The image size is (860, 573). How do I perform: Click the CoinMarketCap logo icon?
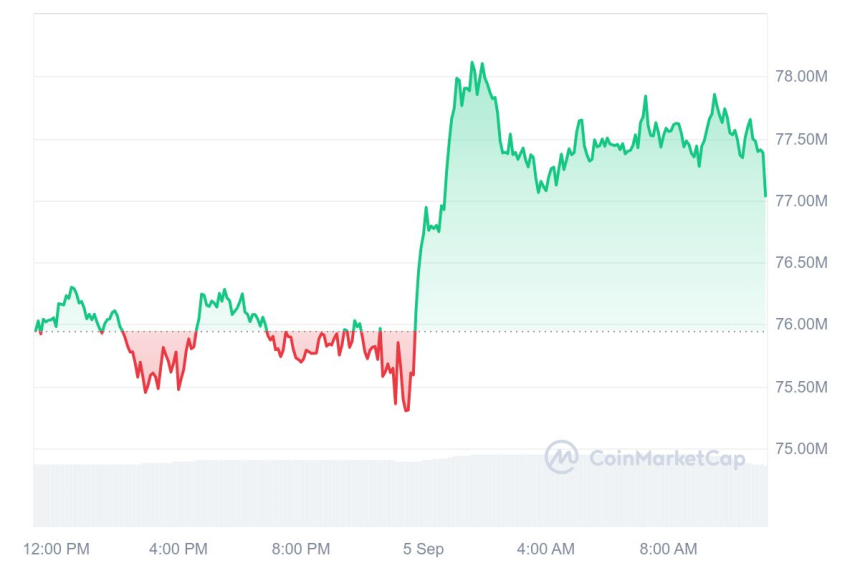(561, 457)
